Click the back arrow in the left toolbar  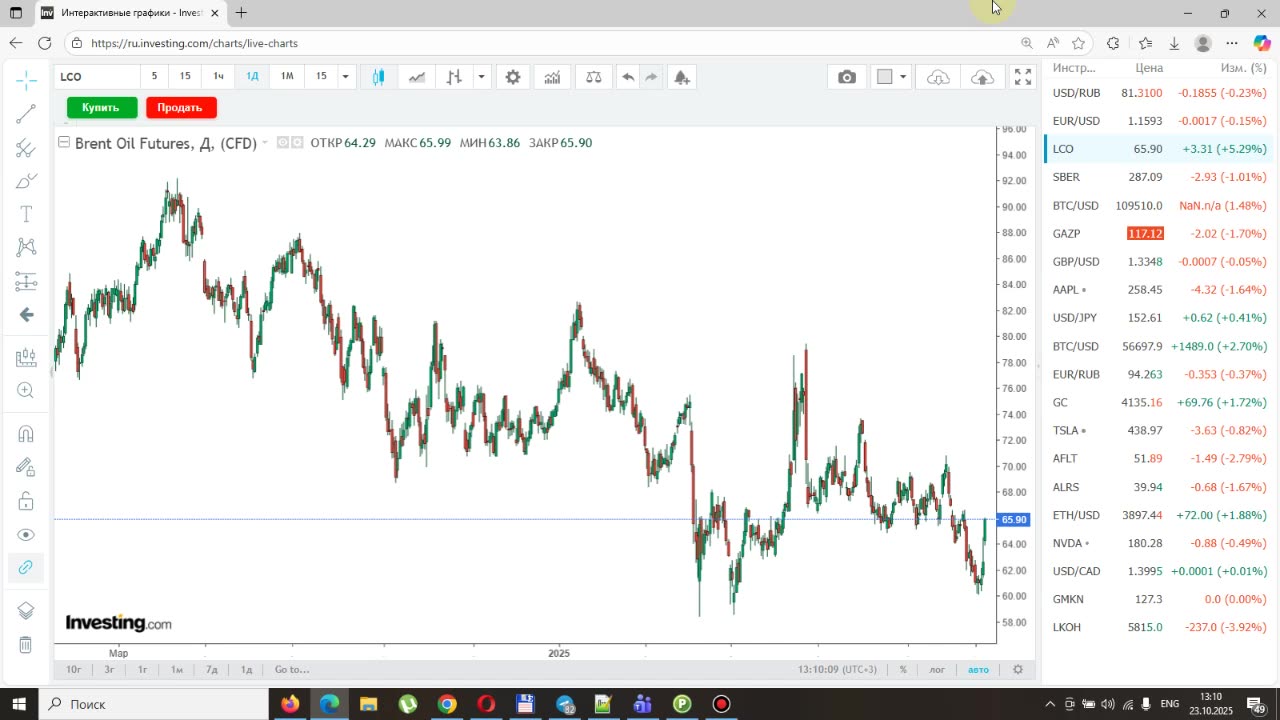tap(26, 315)
